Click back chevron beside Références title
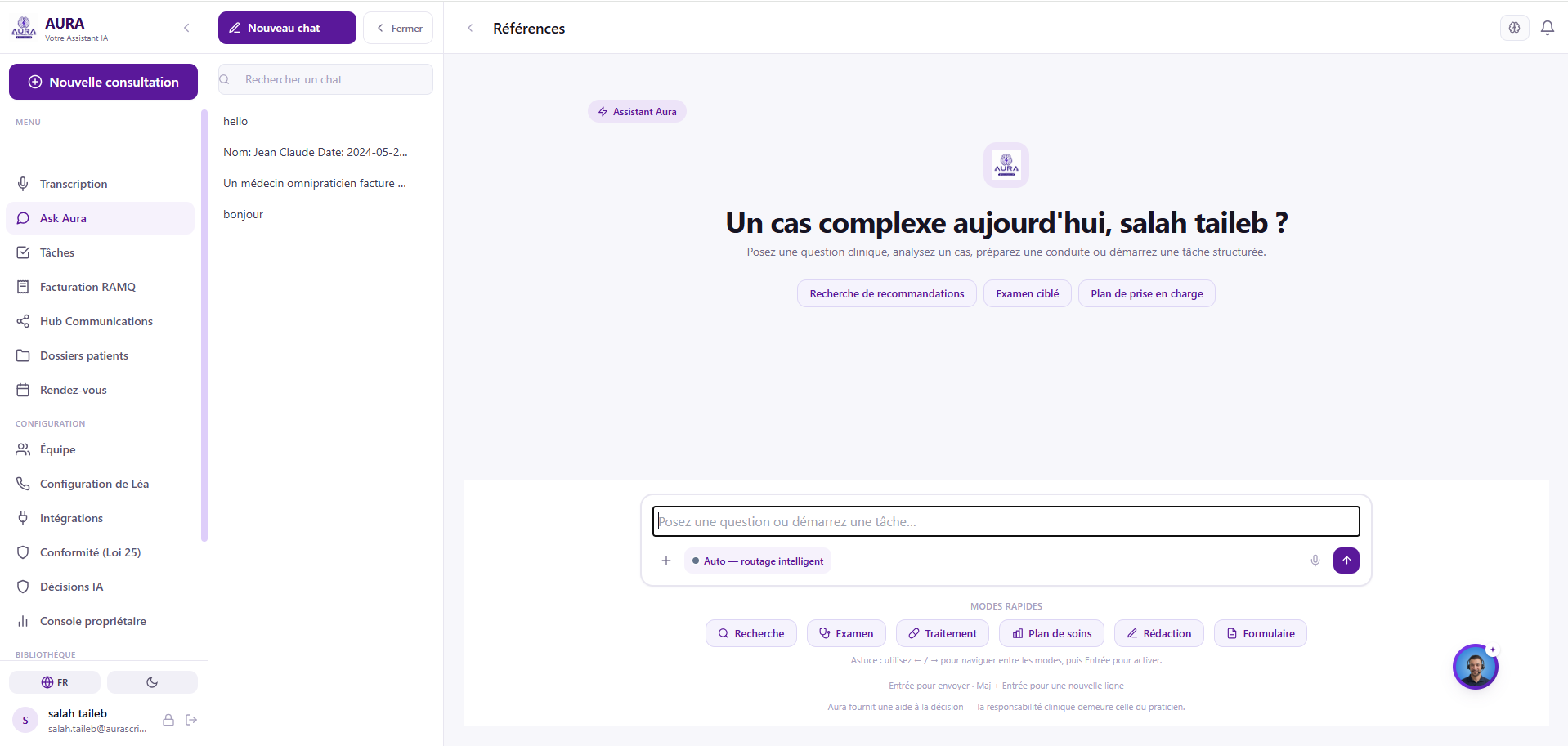 [470, 28]
